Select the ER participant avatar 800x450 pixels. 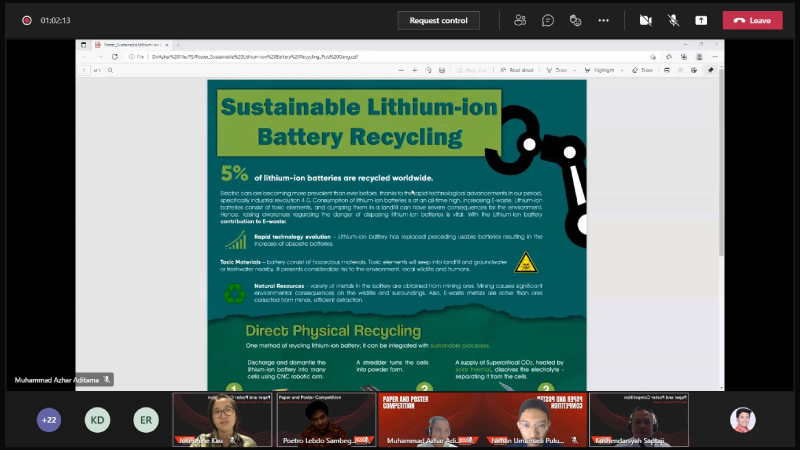point(146,420)
